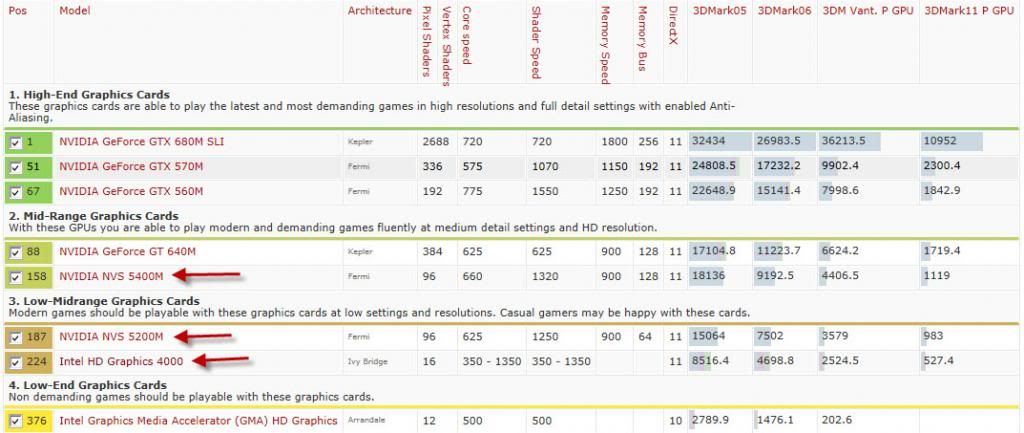The width and height of the screenshot is (1024, 433).
Task: Open NVIDIA GeForce GTX 560M link
Action: click(131, 191)
